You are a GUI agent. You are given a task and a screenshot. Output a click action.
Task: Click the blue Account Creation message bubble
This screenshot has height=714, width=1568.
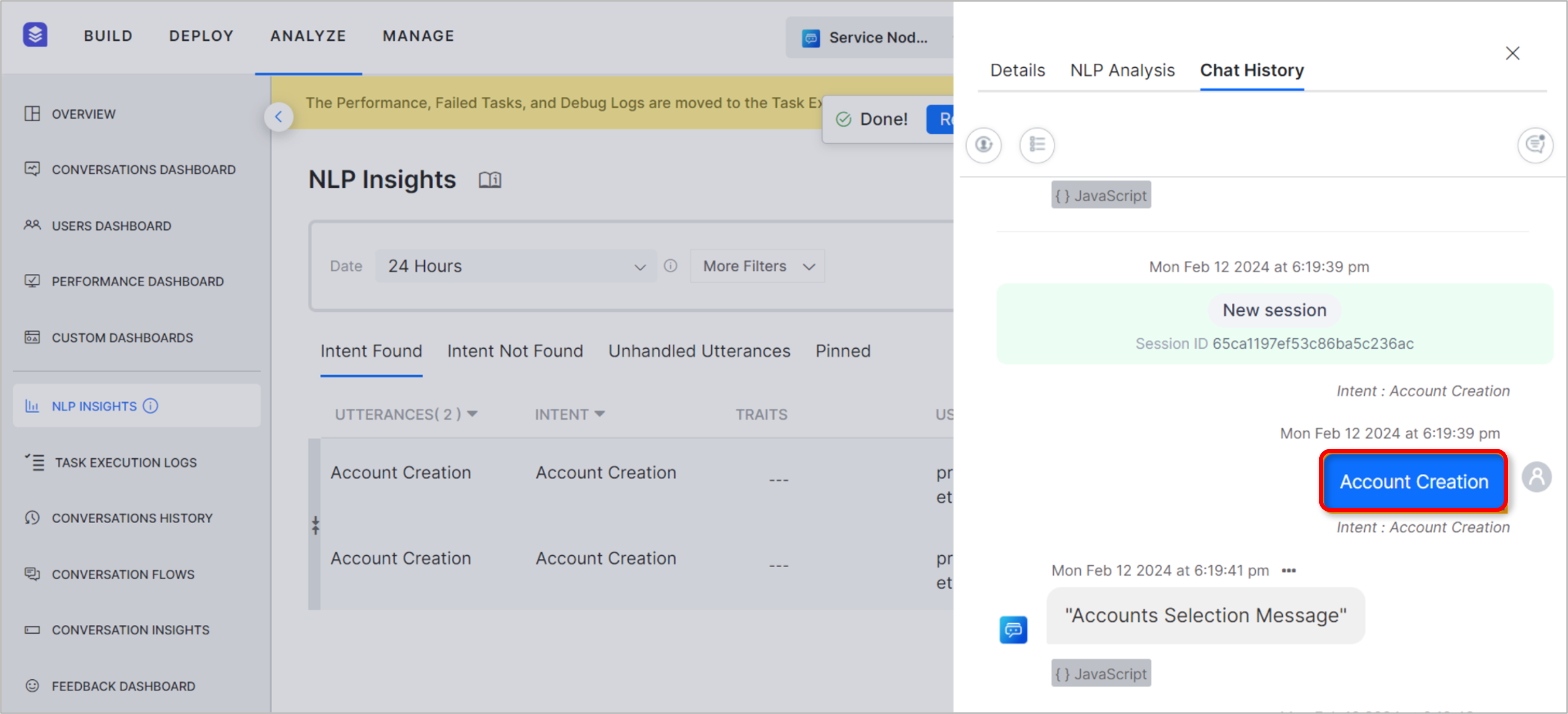pyautogui.click(x=1413, y=481)
